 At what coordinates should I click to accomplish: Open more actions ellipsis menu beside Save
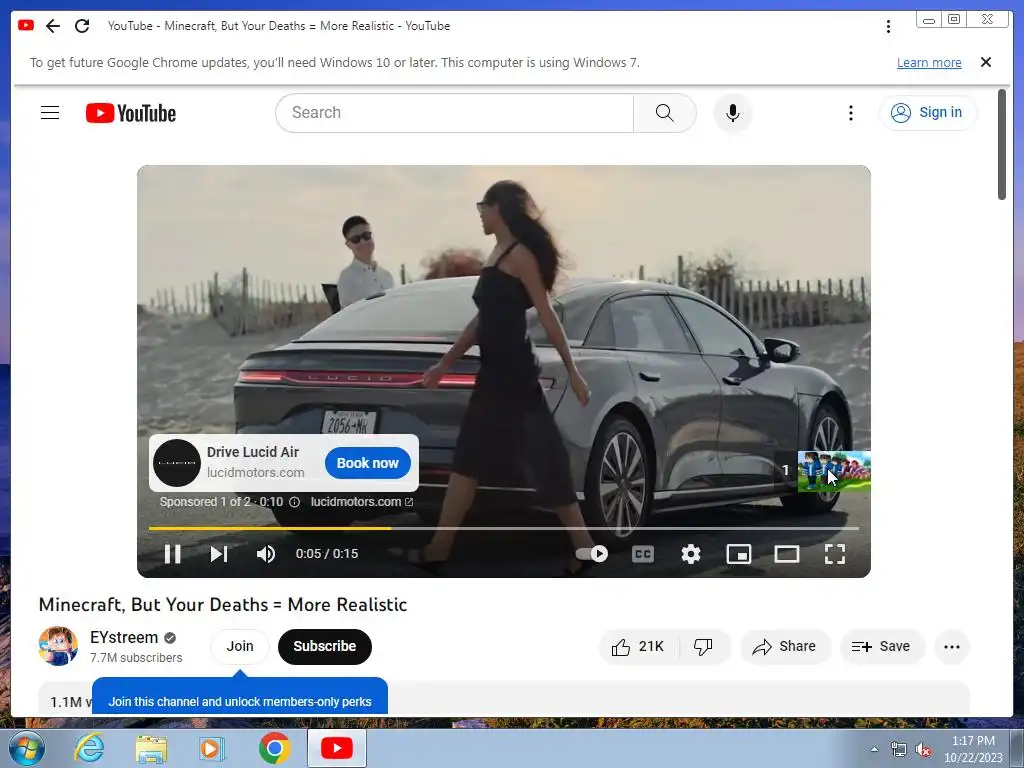coord(952,647)
